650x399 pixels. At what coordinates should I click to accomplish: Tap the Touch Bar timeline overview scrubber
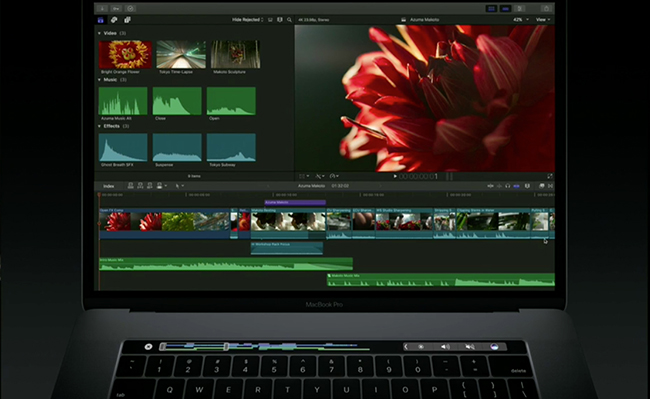pyautogui.click(x=264, y=346)
